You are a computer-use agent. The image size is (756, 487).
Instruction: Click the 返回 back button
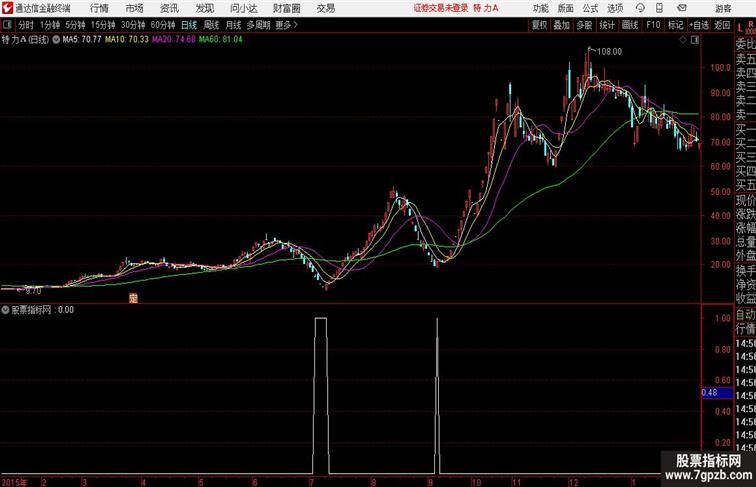pyautogui.click(x=722, y=25)
